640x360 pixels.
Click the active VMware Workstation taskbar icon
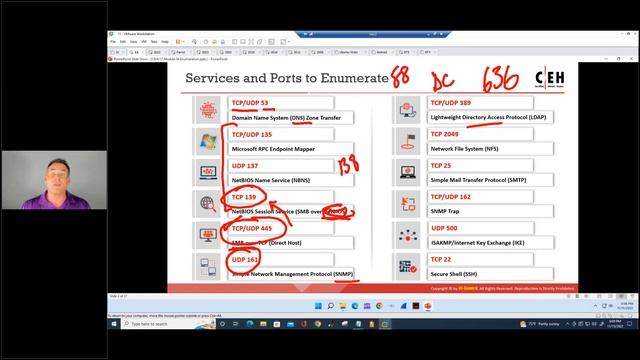(x=384, y=324)
